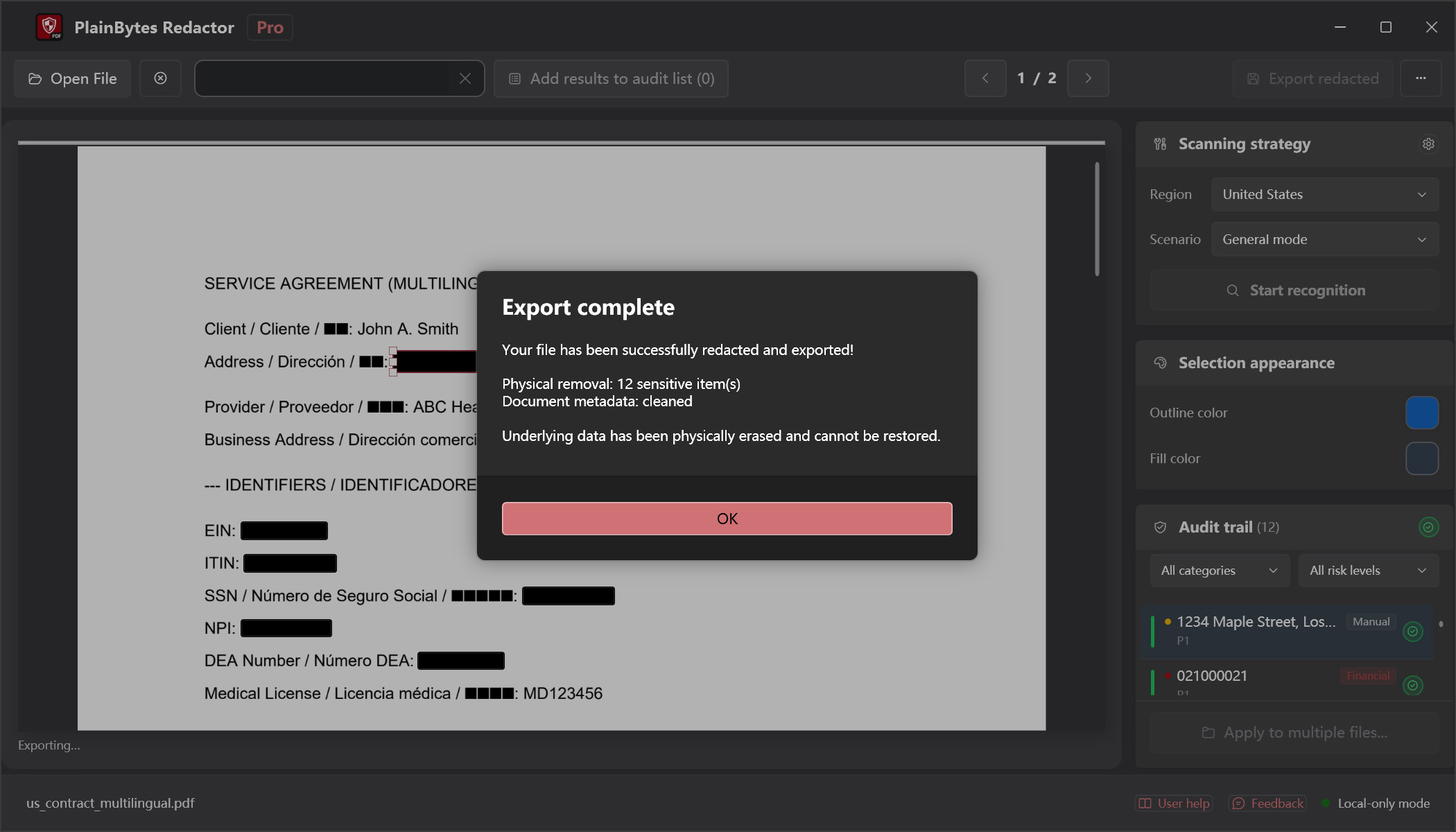Open File button in toolbar
Viewport: 1456px width, 832px height.
[x=72, y=78]
